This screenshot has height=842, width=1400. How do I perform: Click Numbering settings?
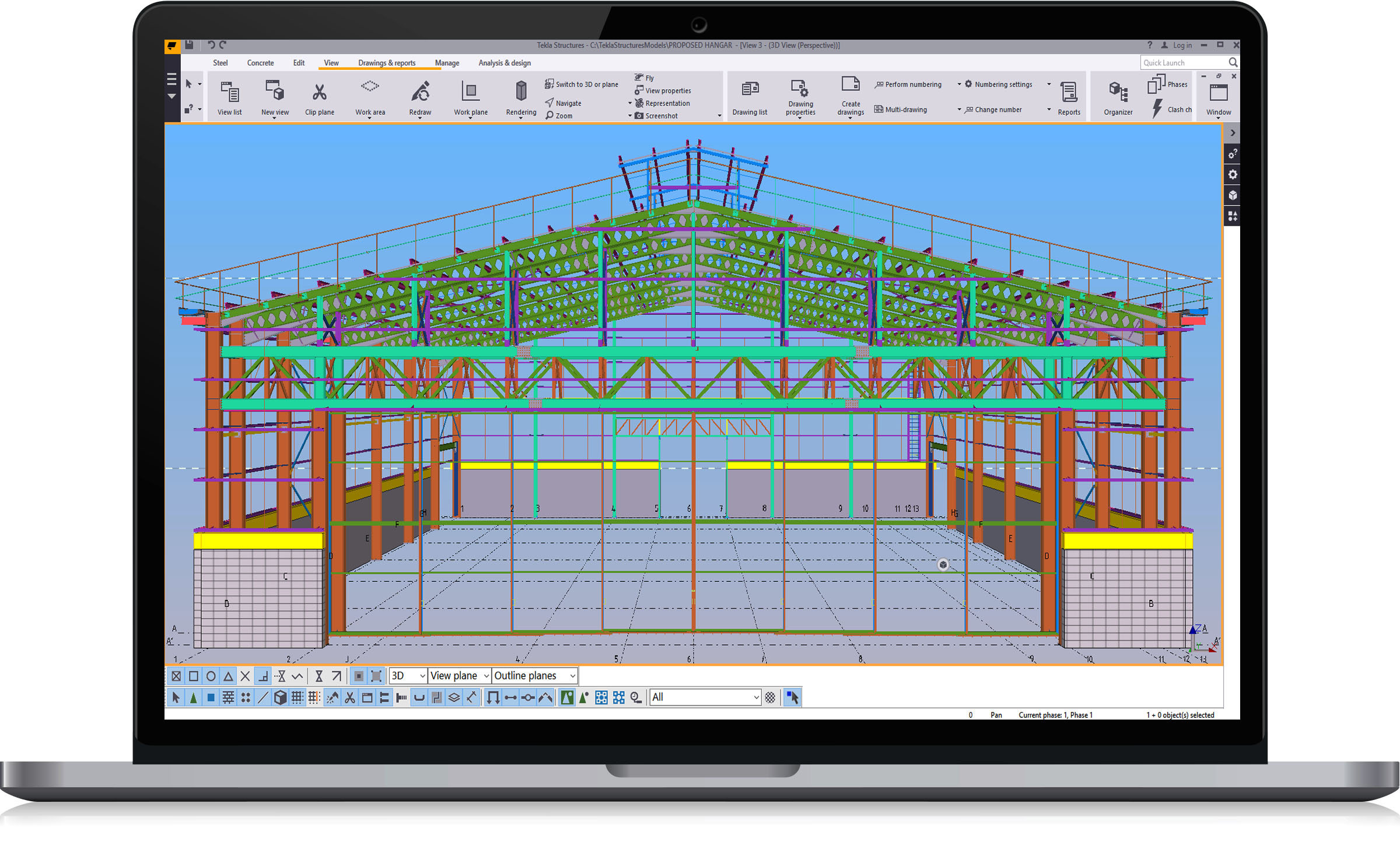tap(998, 85)
